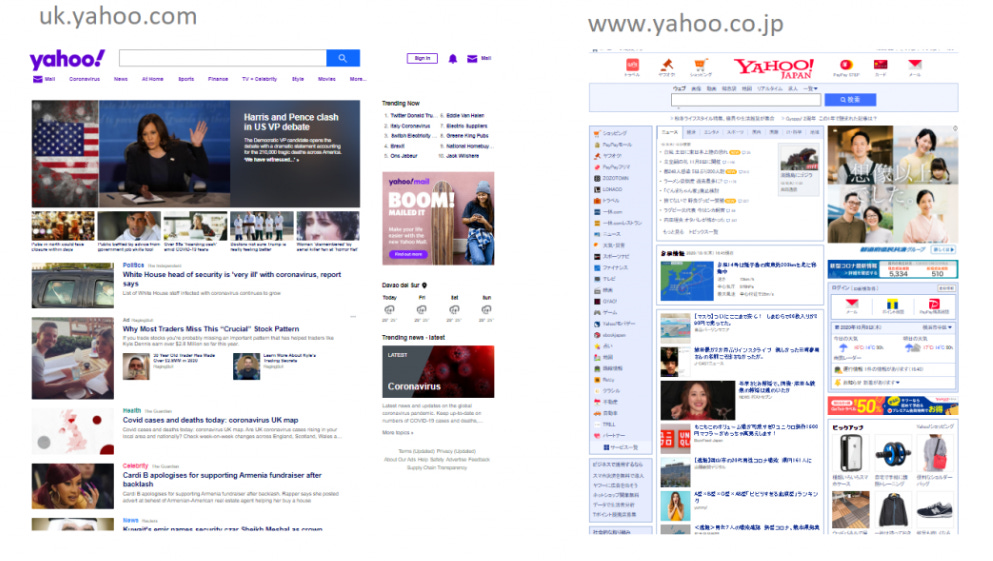Select Finance in Yahoo UK navigation

click(x=218, y=79)
